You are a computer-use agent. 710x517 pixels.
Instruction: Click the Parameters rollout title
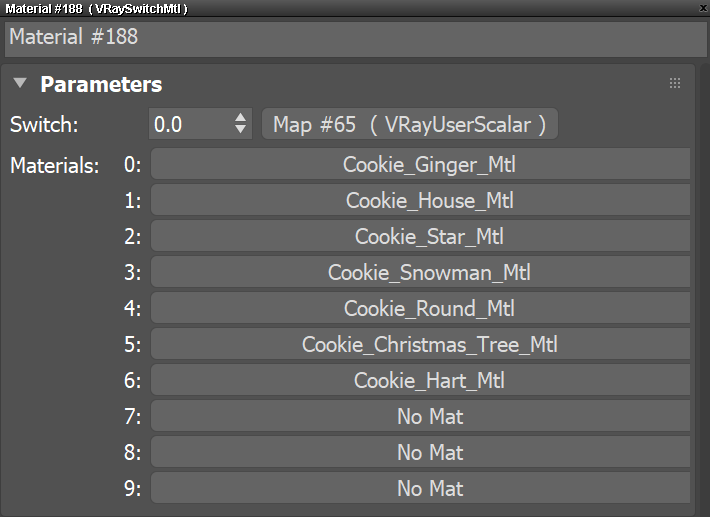click(101, 84)
